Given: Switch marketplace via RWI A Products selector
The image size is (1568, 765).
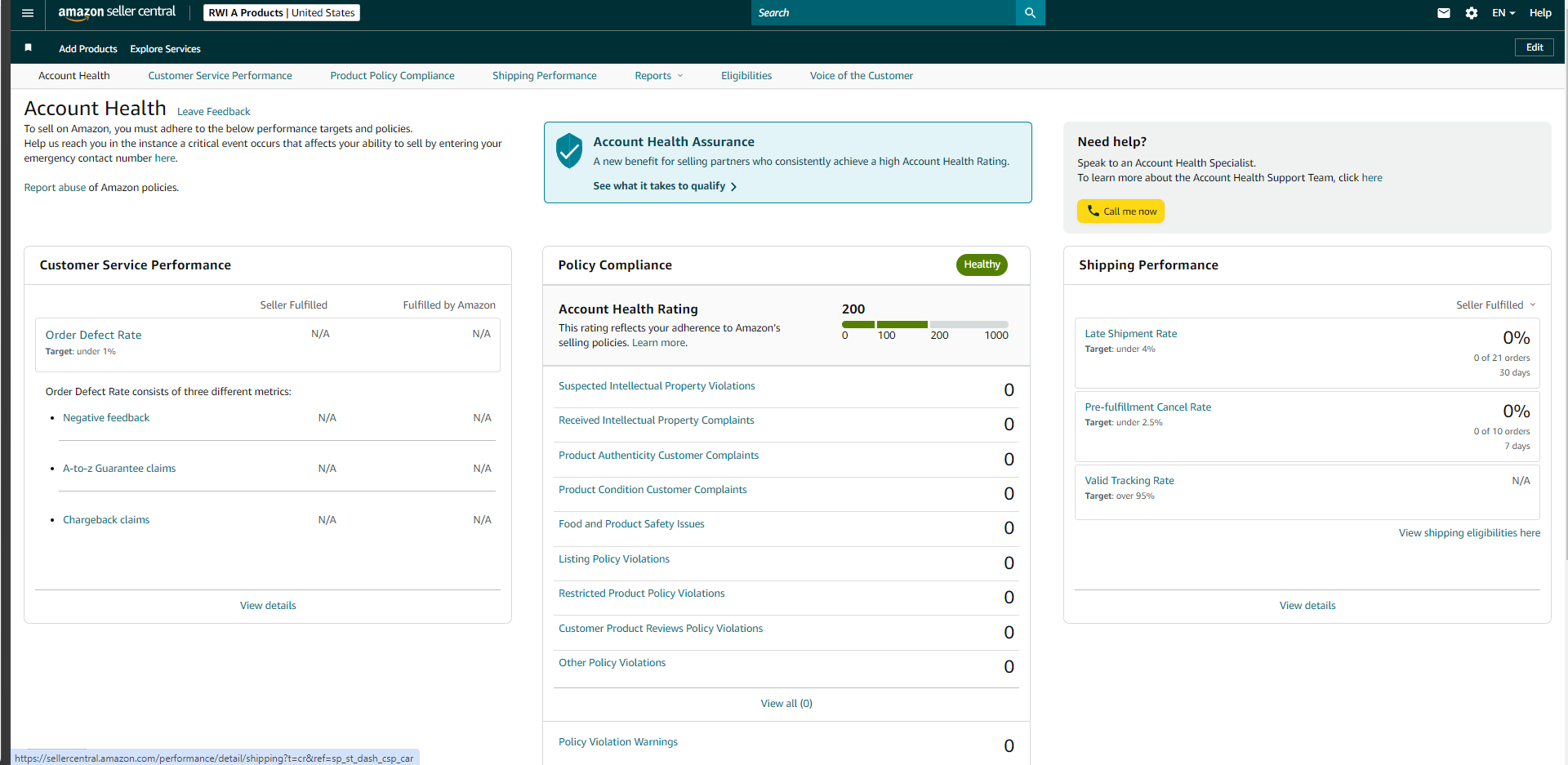Looking at the screenshot, I should coord(282,13).
